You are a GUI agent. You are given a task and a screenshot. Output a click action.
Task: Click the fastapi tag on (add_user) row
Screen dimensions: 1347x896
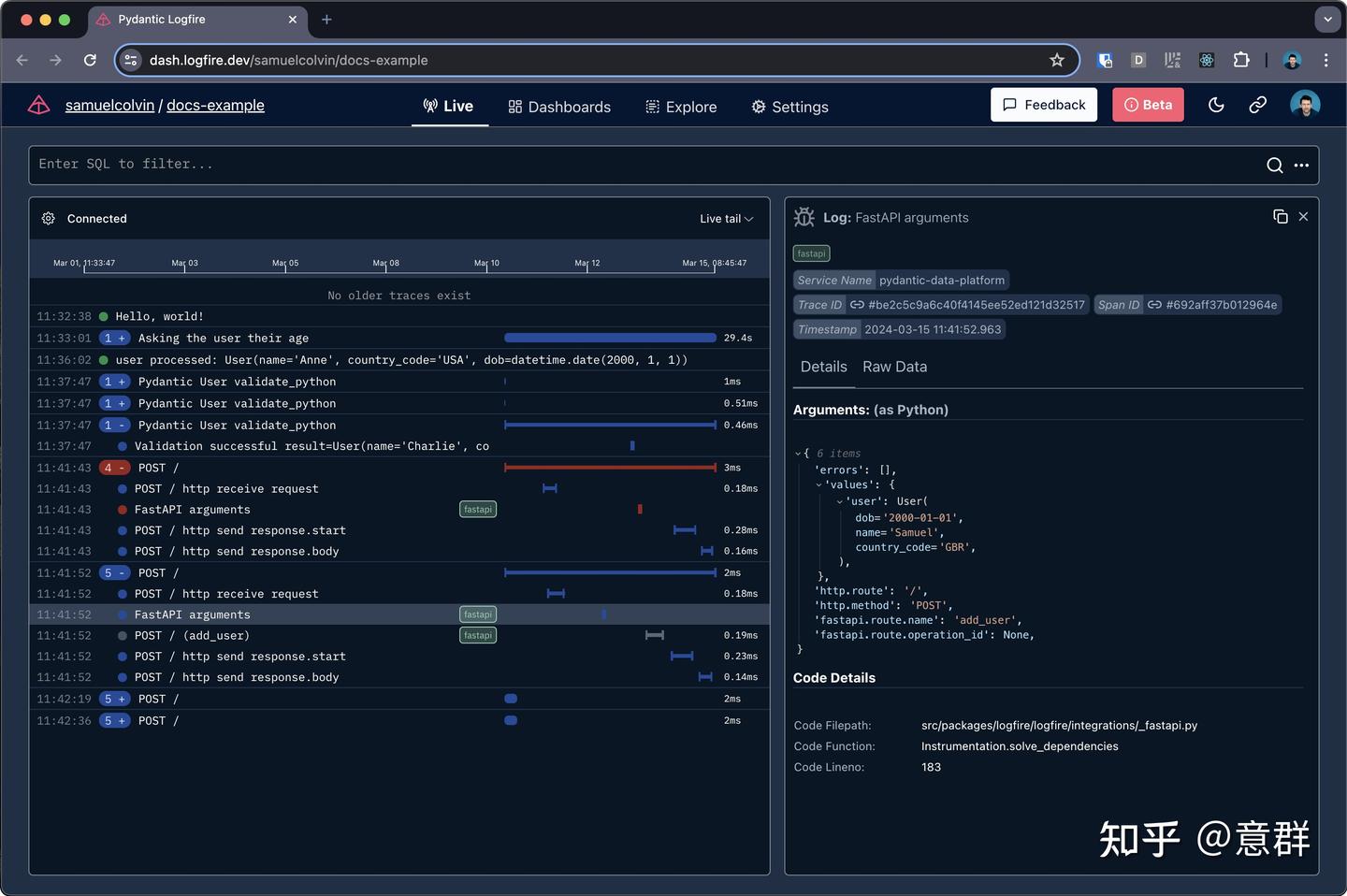coord(478,636)
